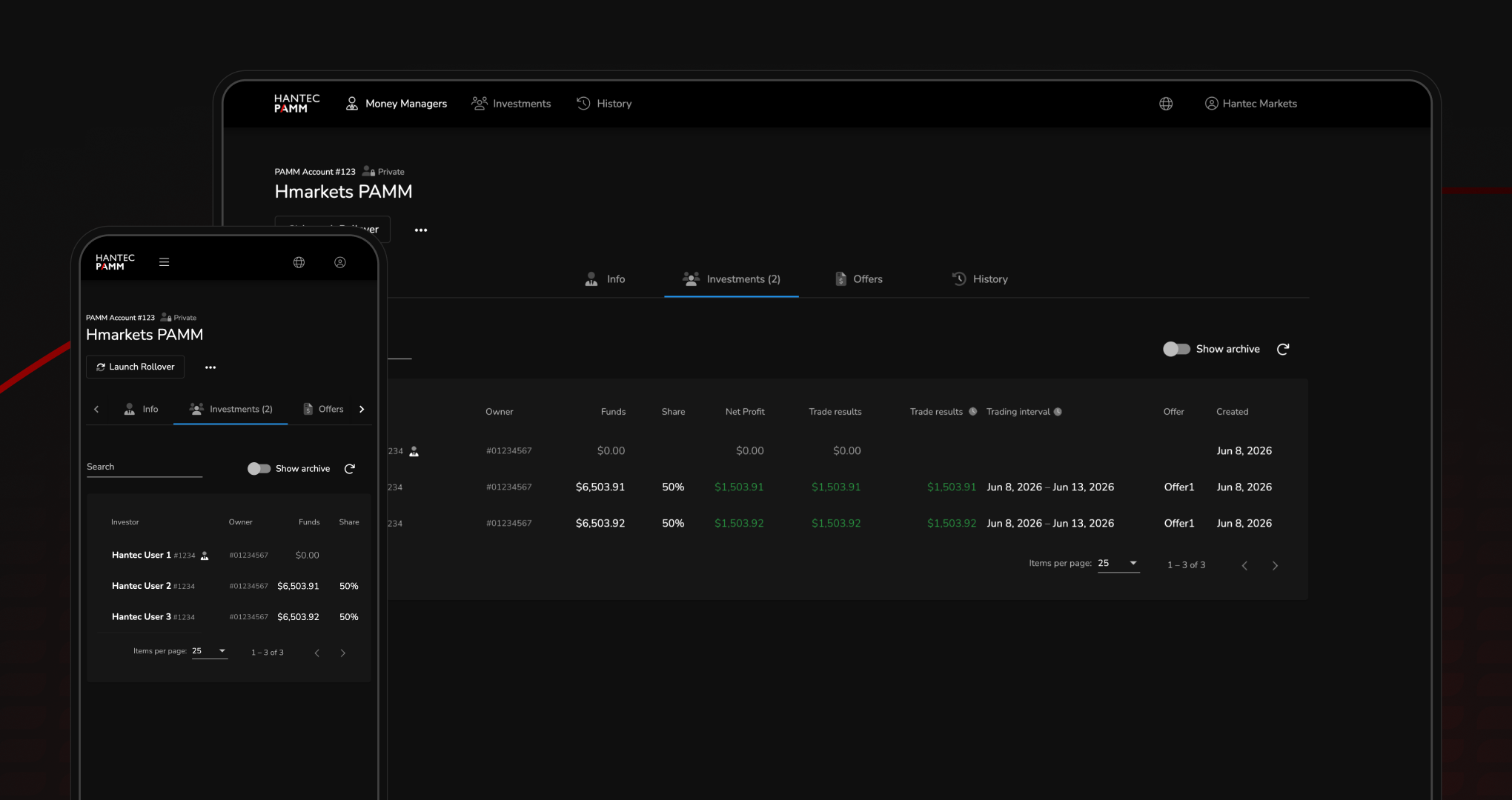Viewport: 1512px width, 800px height.
Task: Click the refresh icon in mobile view
Action: click(x=350, y=469)
